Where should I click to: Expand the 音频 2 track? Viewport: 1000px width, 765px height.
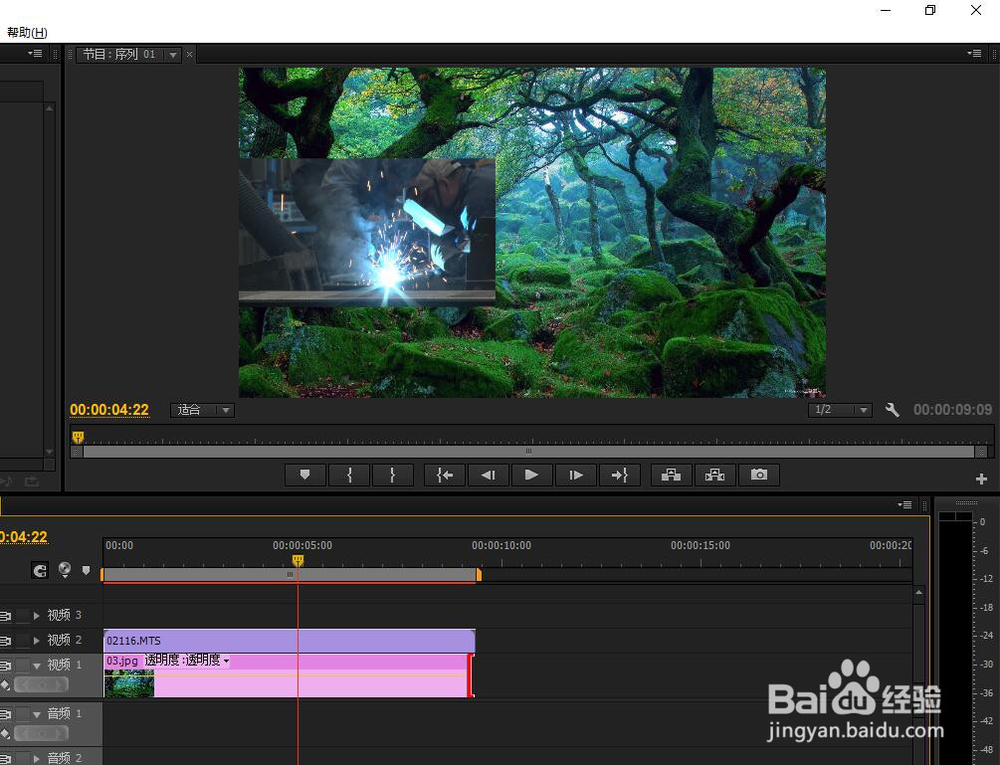point(36,759)
